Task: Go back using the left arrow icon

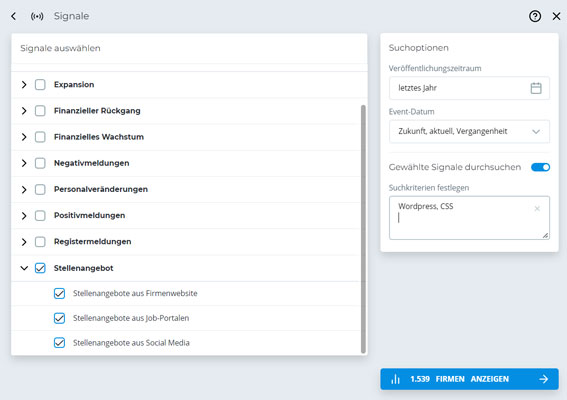Action: pyautogui.click(x=13, y=16)
